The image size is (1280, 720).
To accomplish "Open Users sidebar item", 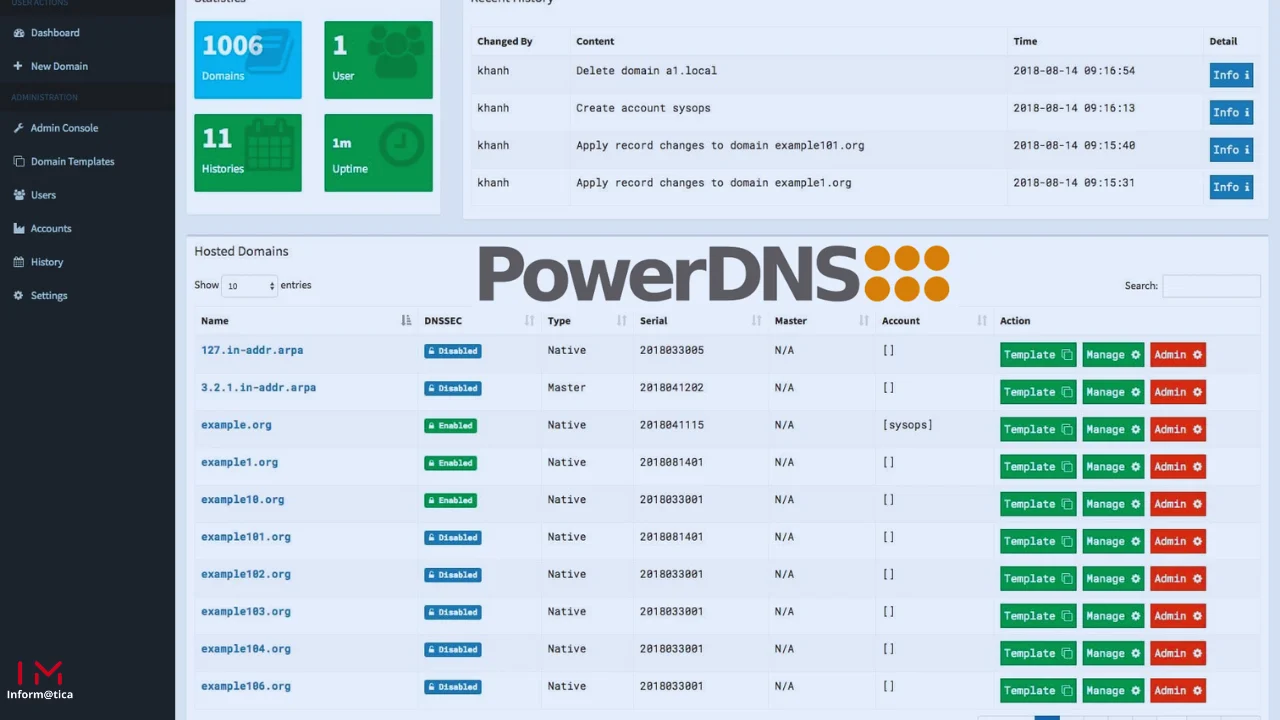I will point(43,195).
